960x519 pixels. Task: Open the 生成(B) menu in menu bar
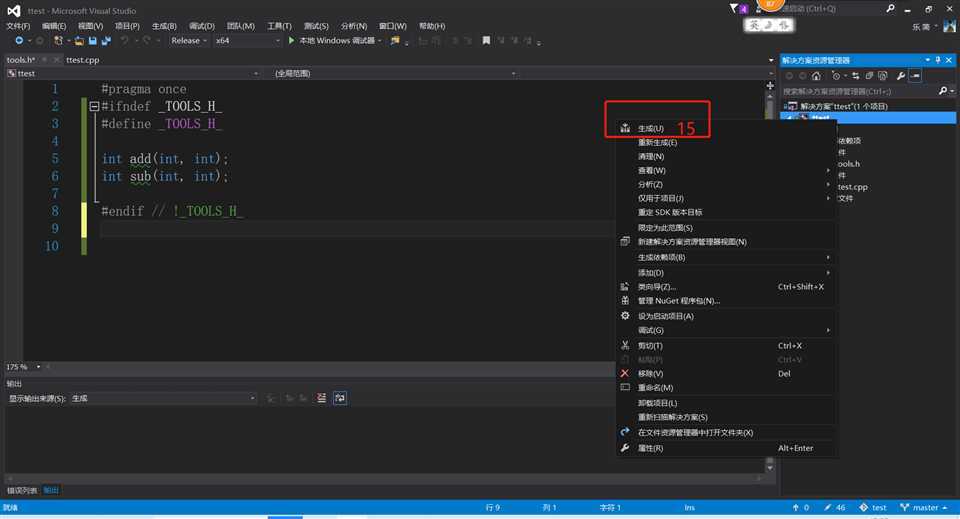click(164, 26)
